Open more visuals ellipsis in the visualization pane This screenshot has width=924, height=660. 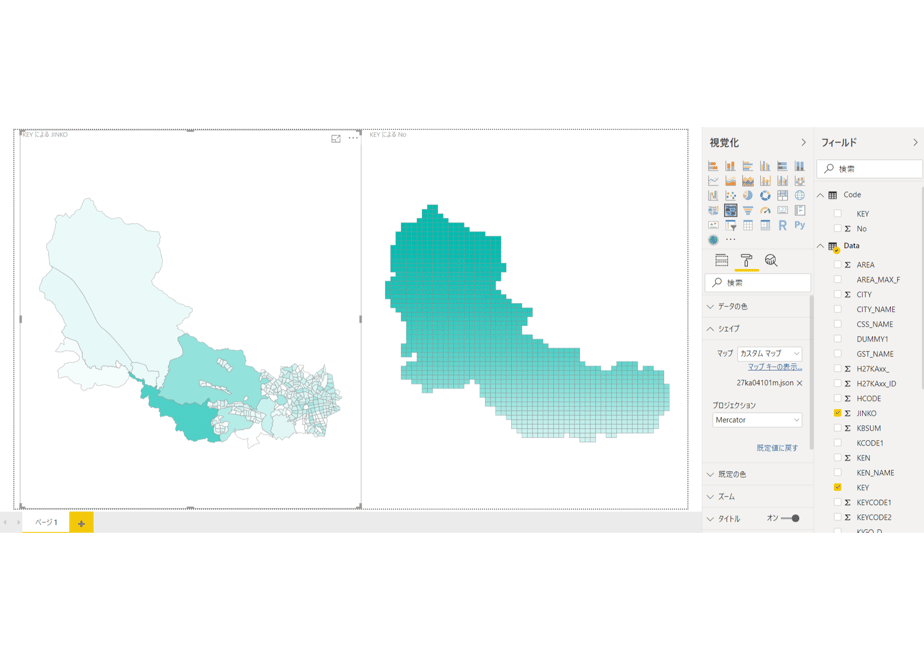pyautogui.click(x=731, y=239)
